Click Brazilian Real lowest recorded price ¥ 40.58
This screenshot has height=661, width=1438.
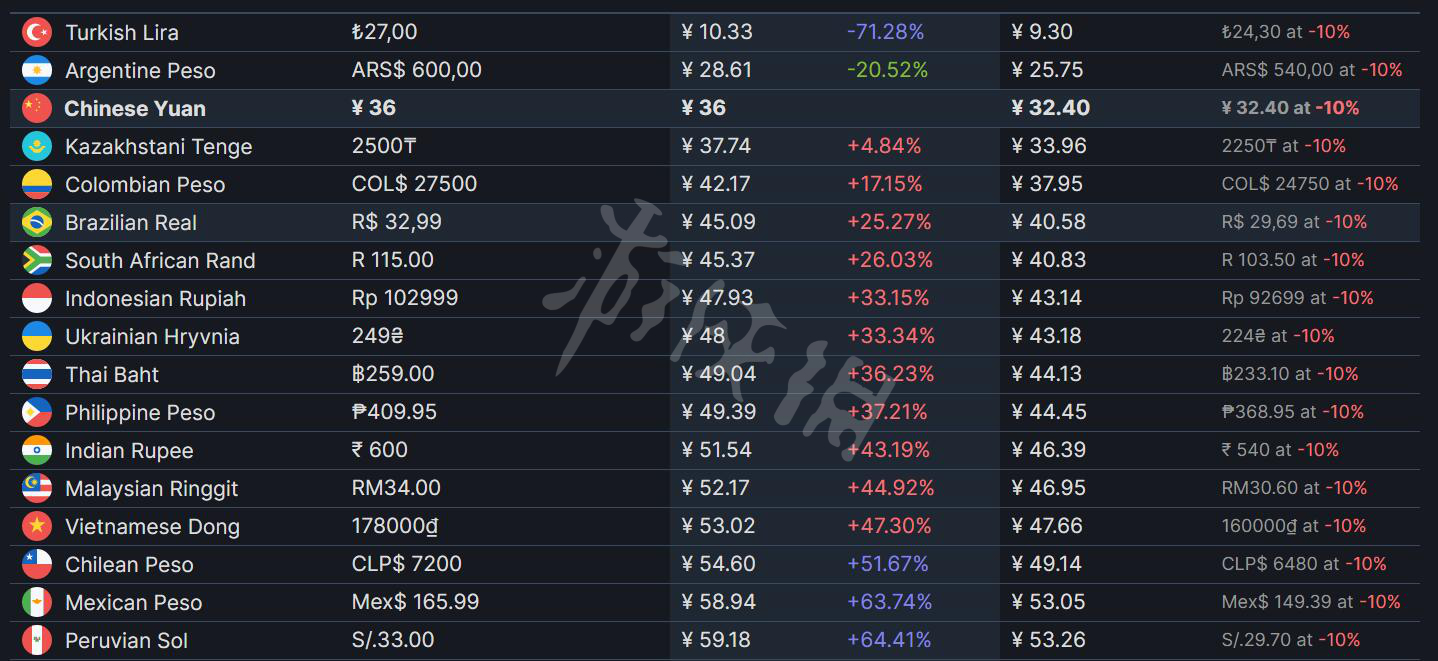click(x=1048, y=222)
